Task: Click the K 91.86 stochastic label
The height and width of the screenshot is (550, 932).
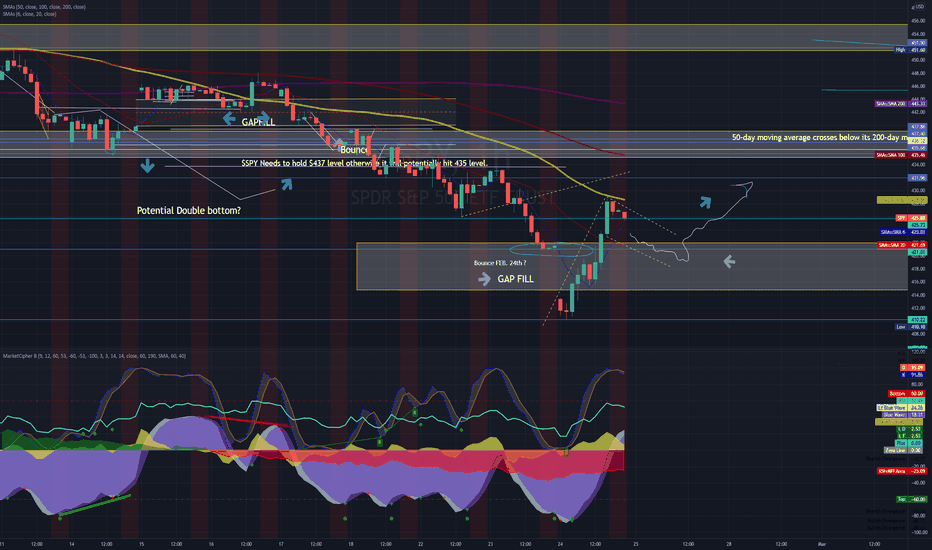Action: point(912,375)
